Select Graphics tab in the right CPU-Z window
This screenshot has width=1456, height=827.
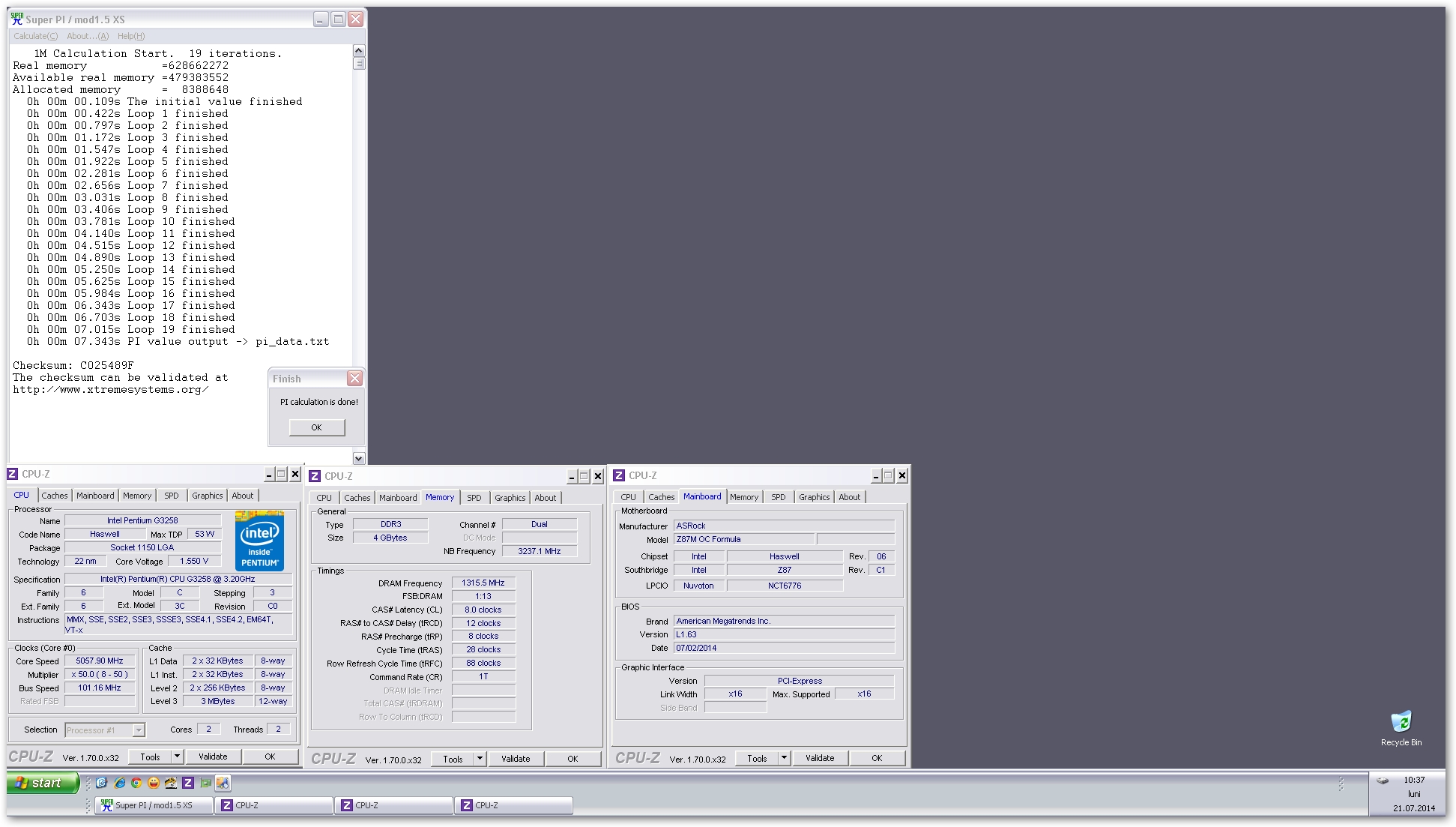tap(815, 497)
